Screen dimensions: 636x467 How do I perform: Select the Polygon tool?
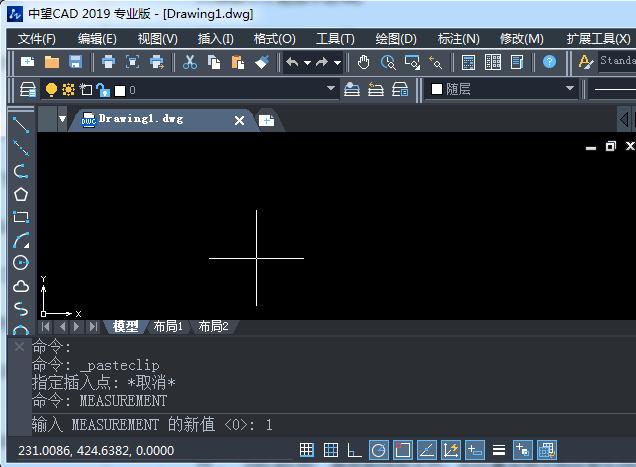(x=21, y=194)
